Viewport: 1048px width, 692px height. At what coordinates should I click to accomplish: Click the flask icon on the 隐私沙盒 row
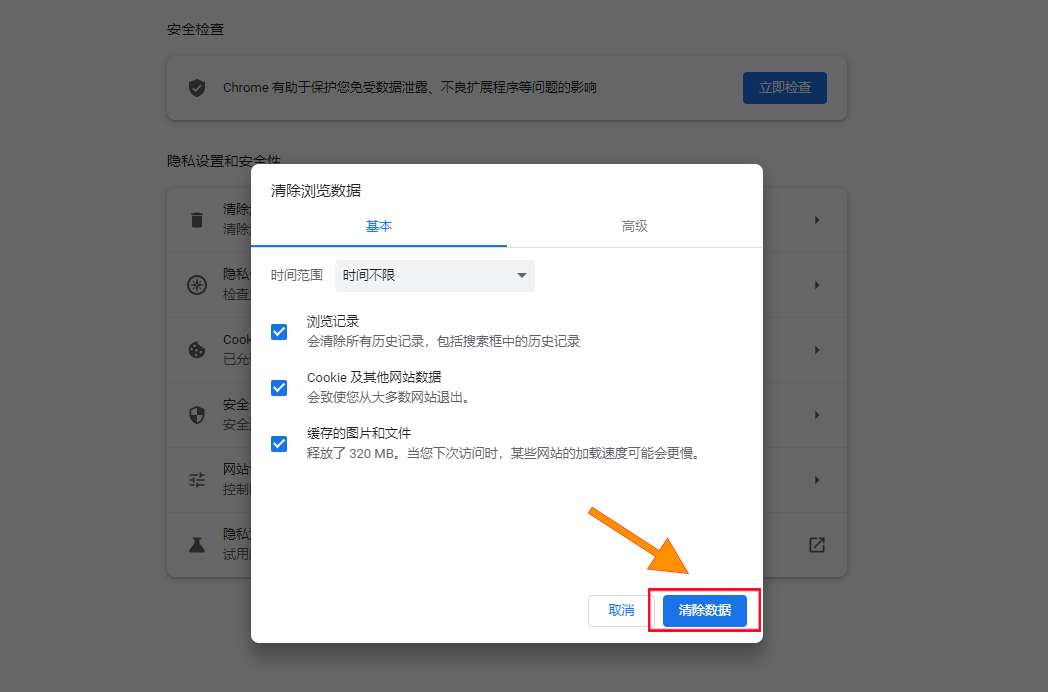pos(196,544)
